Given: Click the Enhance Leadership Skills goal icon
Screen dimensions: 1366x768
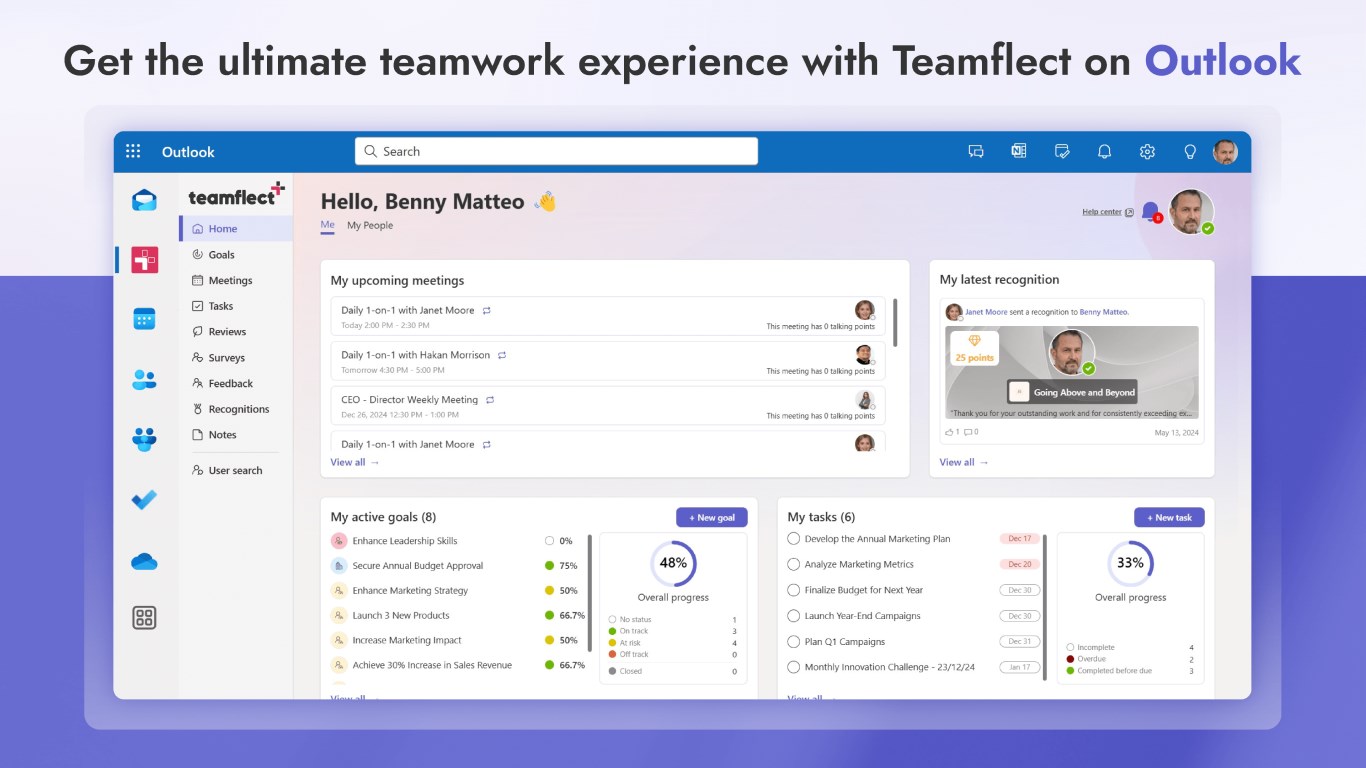Looking at the screenshot, I should [339, 541].
